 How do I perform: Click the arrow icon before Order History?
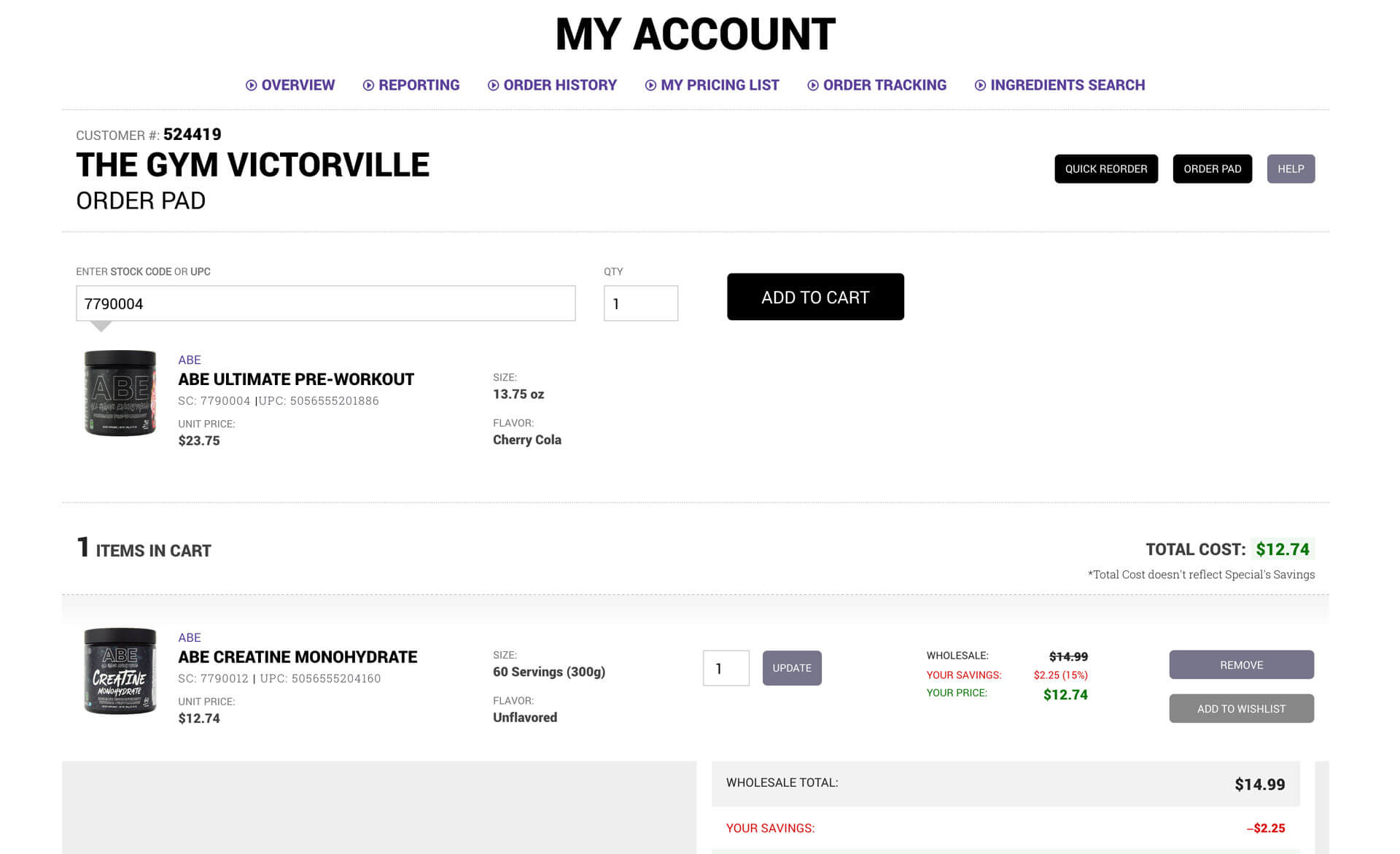[494, 85]
